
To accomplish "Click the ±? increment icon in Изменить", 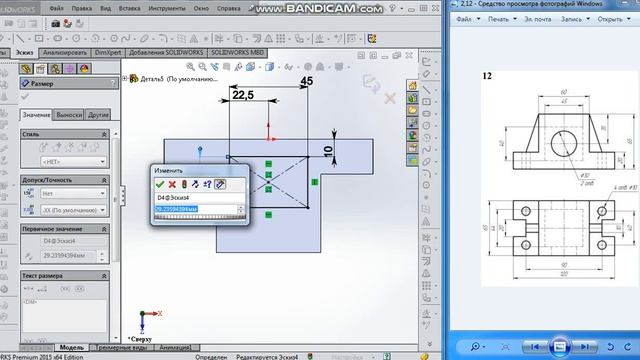I will pos(207,184).
